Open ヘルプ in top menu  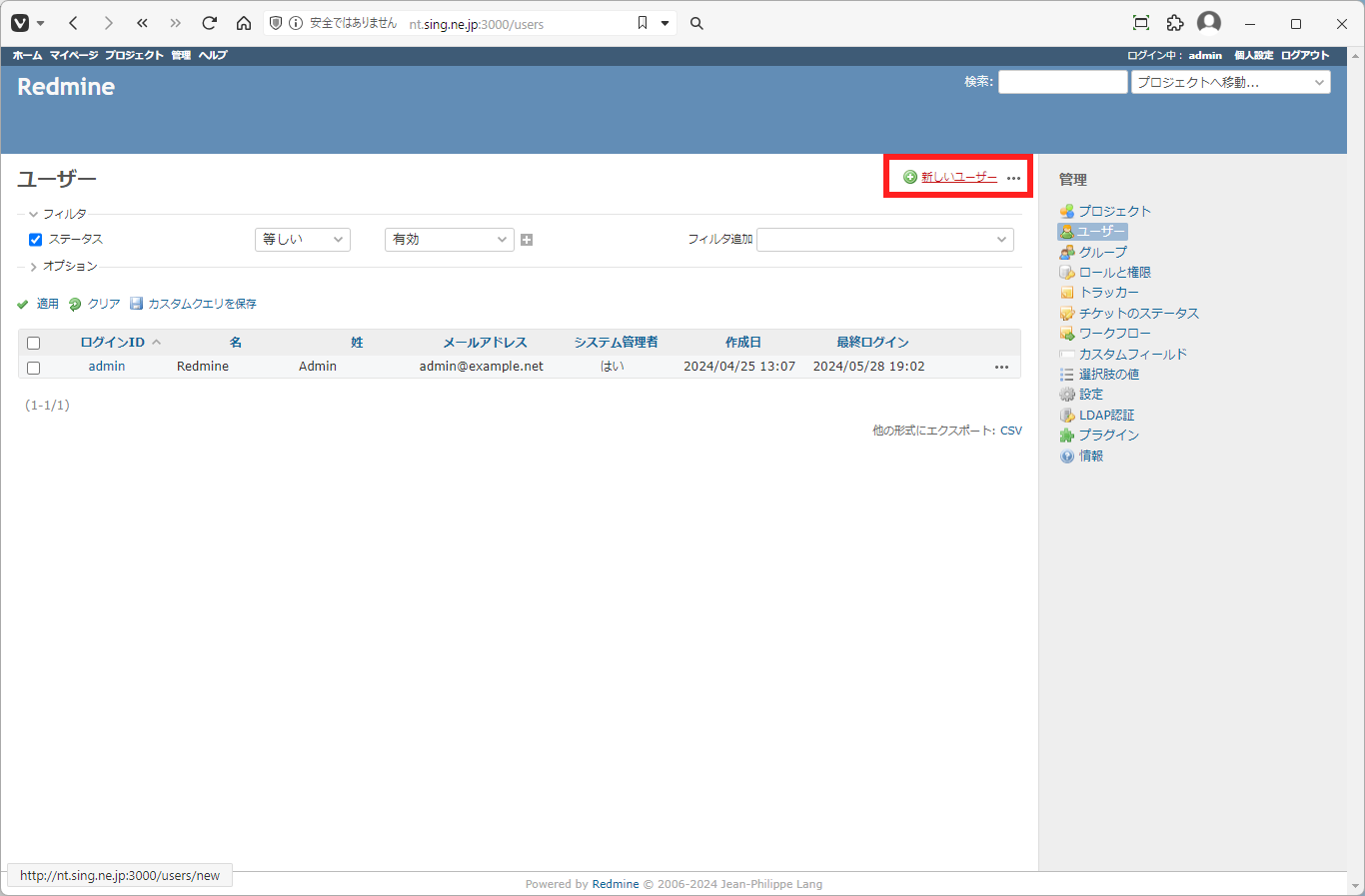(x=213, y=55)
